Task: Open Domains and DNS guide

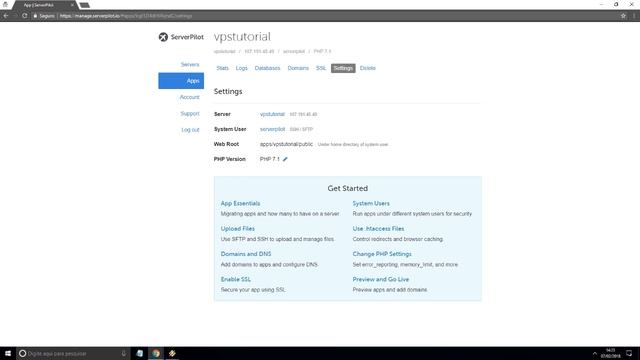Action: [x=246, y=254]
